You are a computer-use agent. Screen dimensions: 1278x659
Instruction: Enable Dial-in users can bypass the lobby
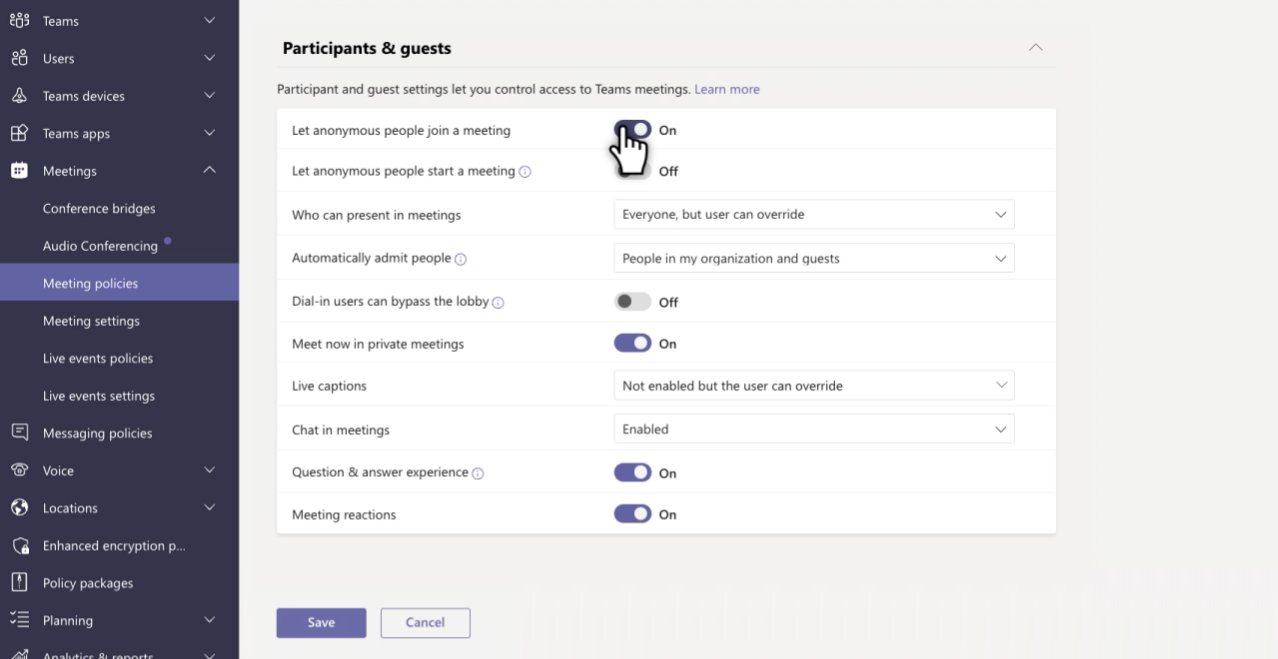(632, 302)
